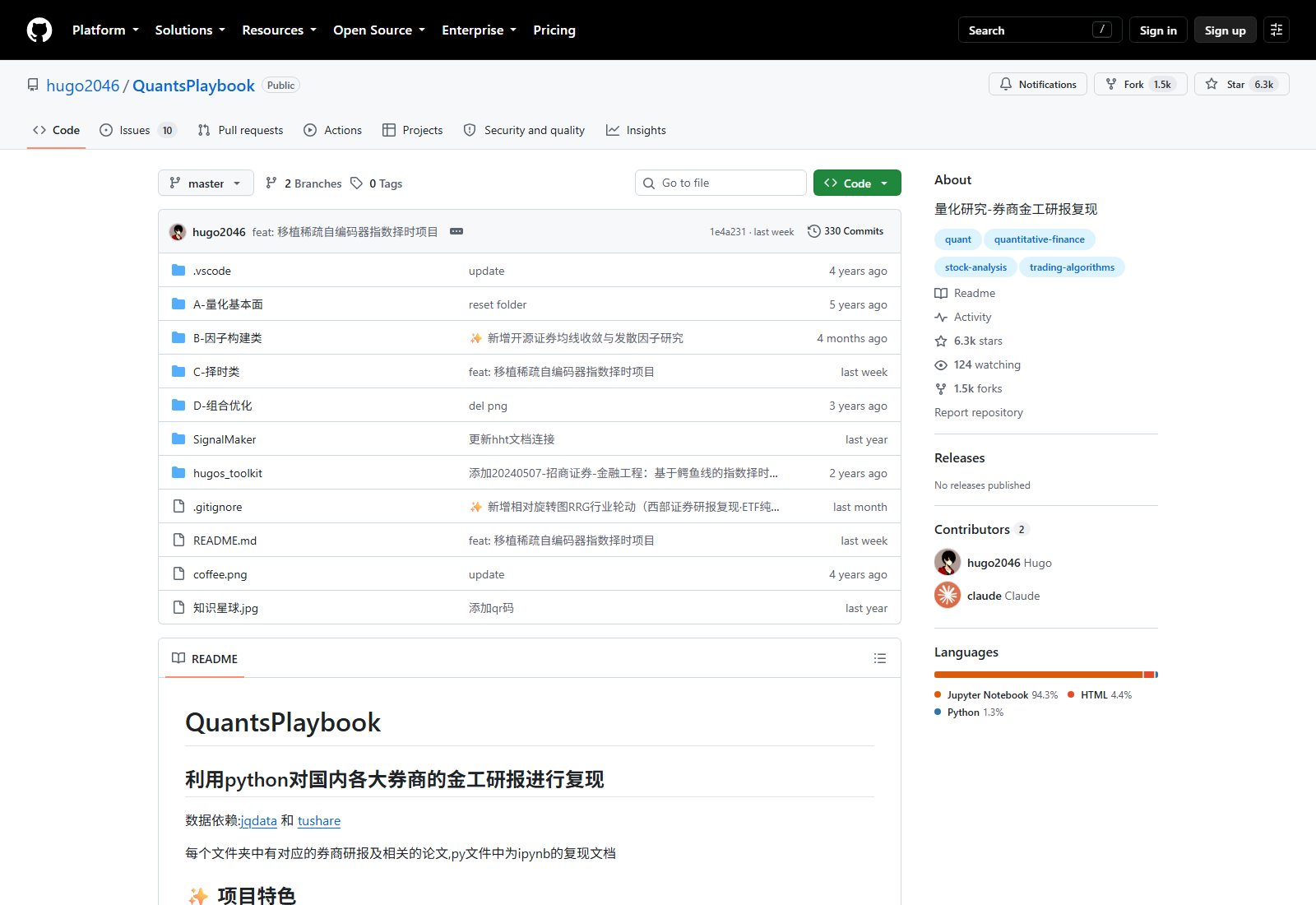Open the 'reset folder' commit message
Image resolution: width=1316 pixels, height=905 pixels.
click(x=498, y=304)
